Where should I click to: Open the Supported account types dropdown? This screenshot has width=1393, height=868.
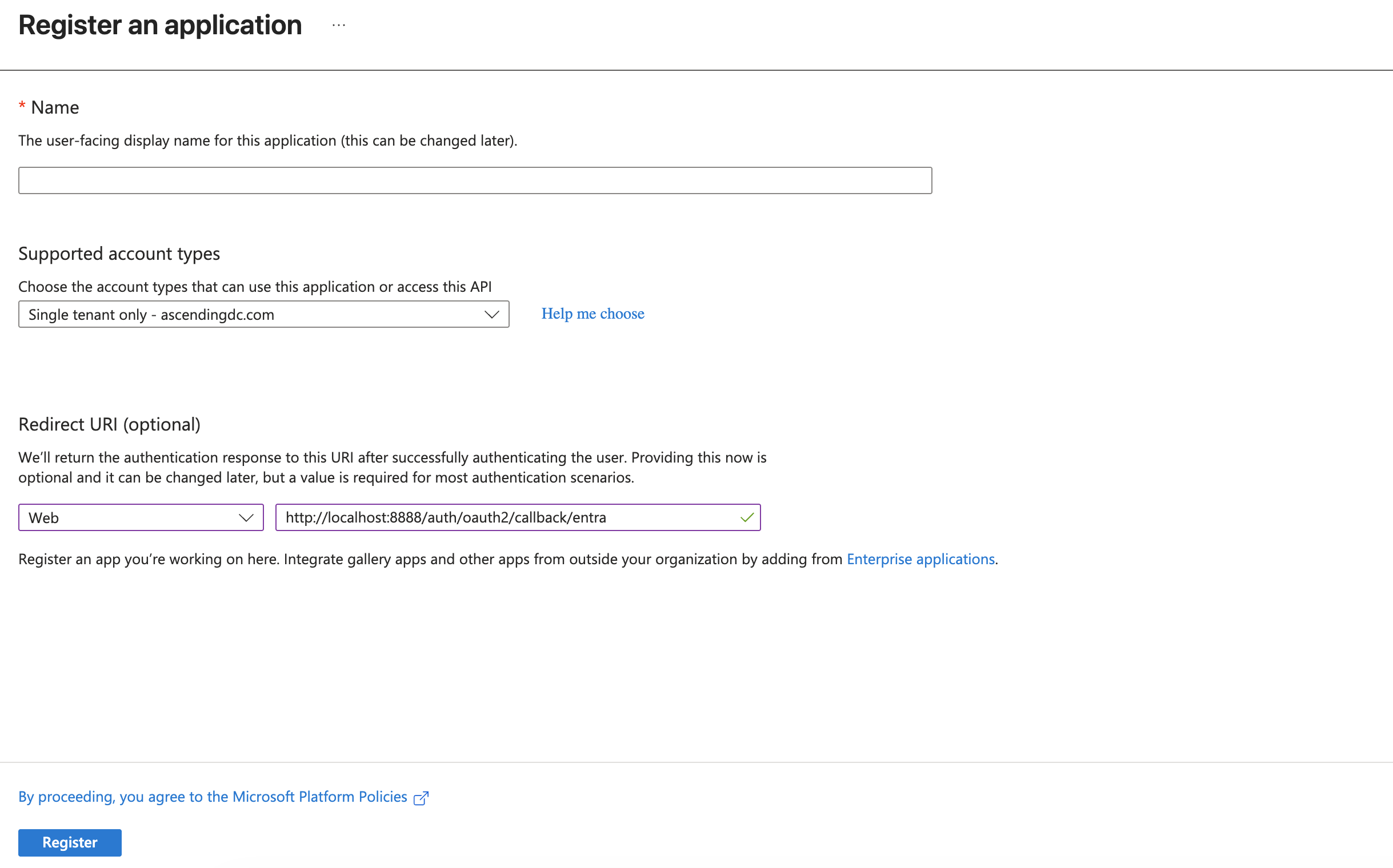pyautogui.click(x=263, y=314)
